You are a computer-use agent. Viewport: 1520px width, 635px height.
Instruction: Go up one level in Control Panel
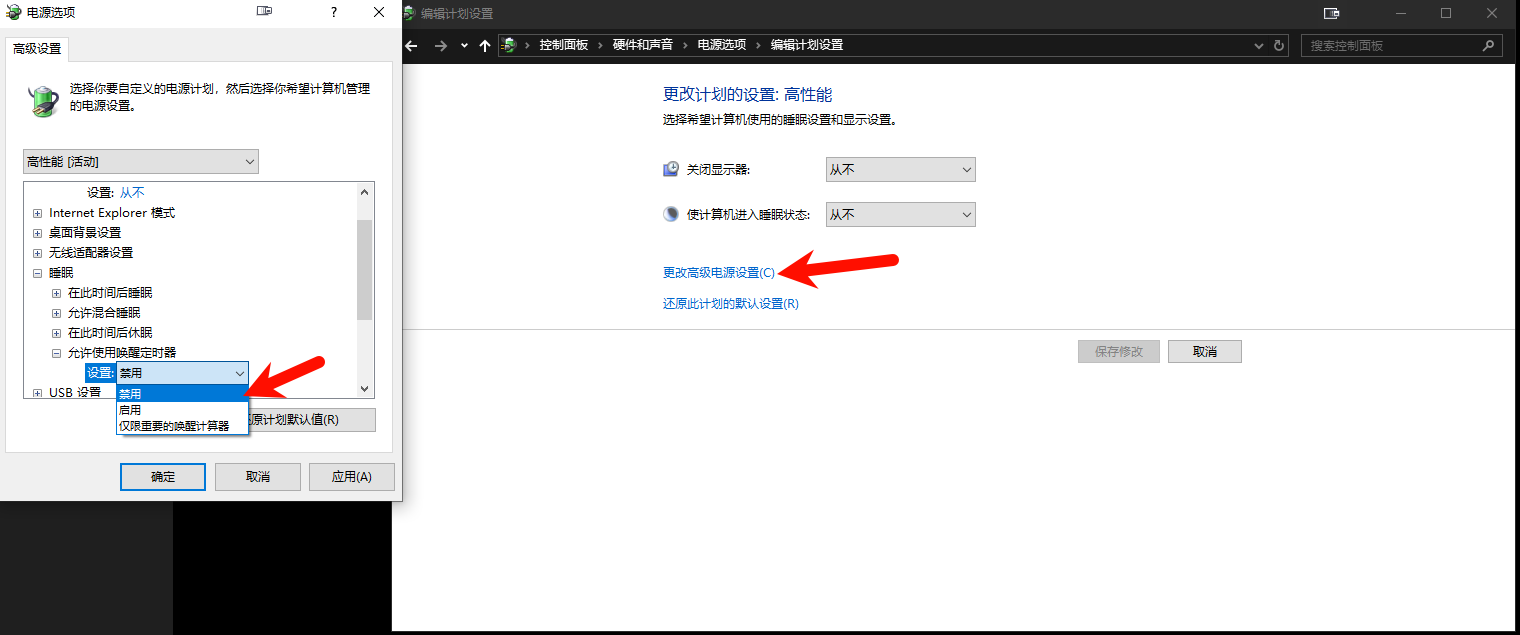tap(485, 46)
